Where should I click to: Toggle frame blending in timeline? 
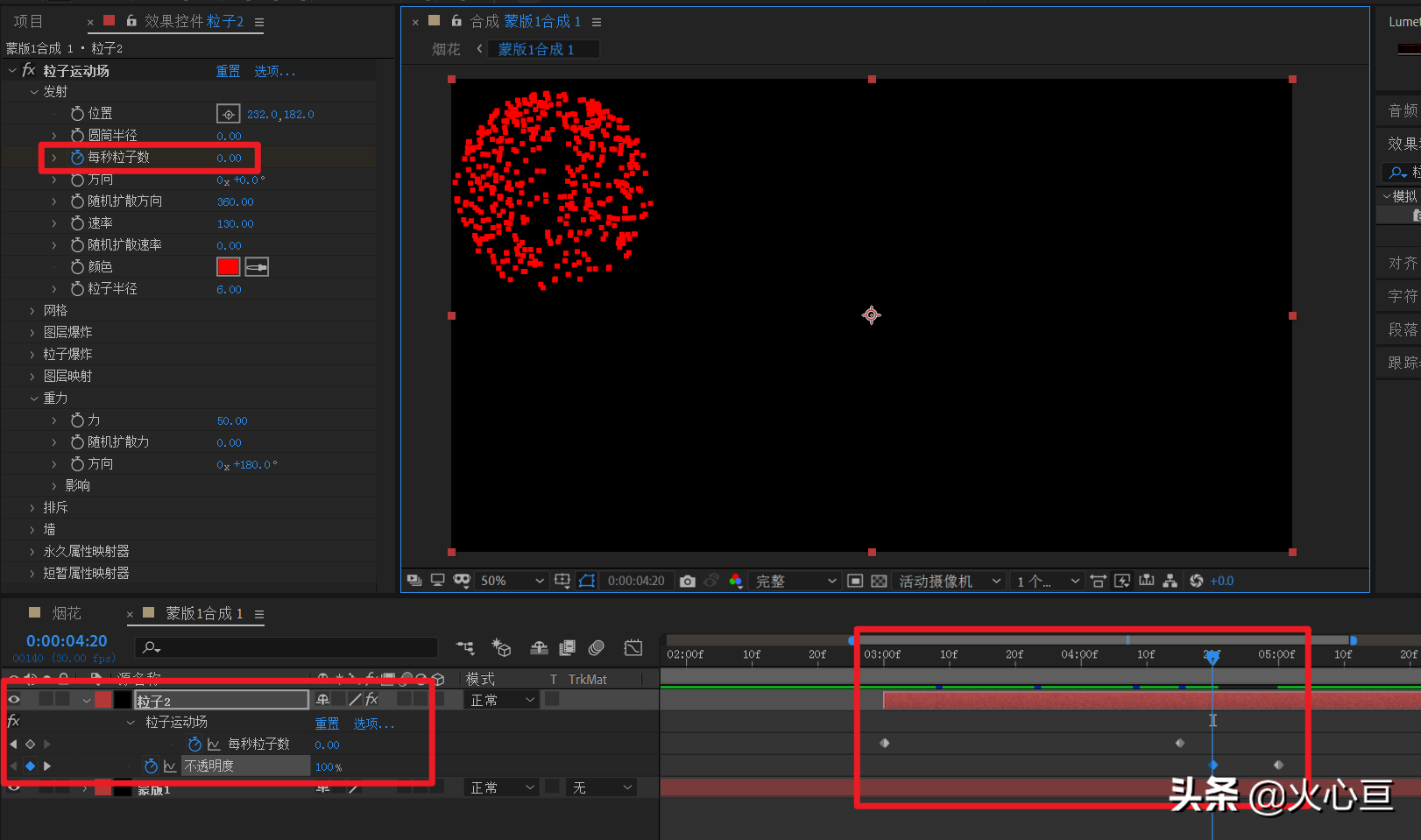tap(568, 648)
